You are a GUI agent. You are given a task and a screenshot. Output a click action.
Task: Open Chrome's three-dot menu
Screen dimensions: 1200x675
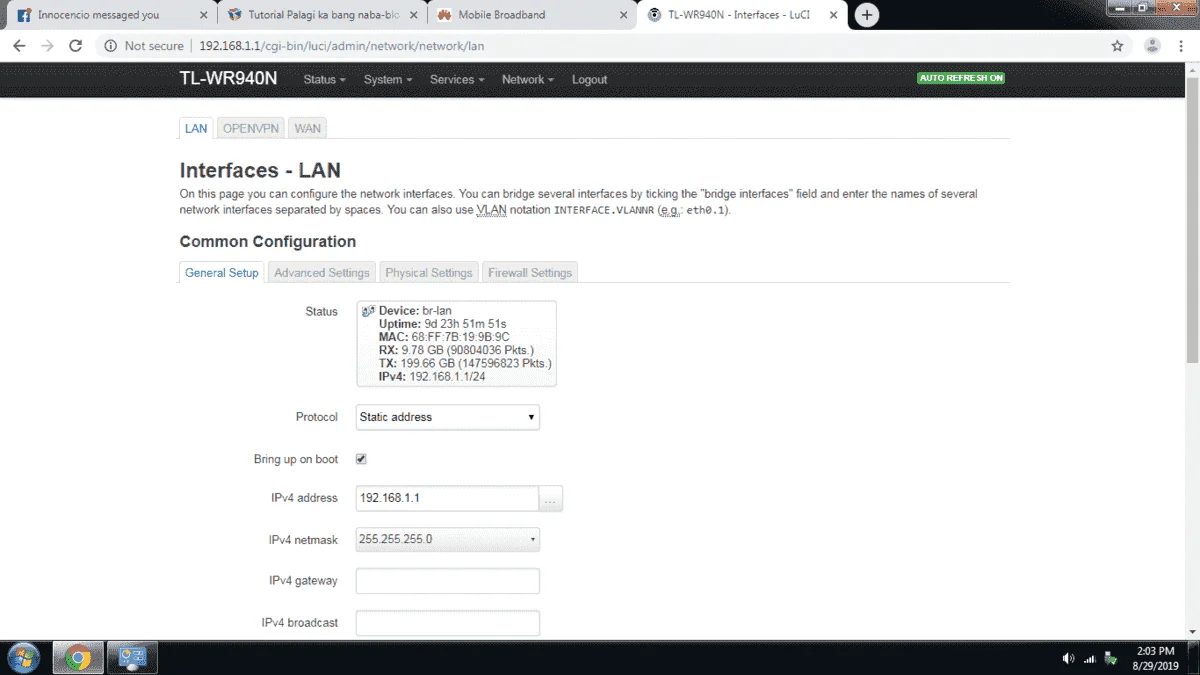pyautogui.click(x=1183, y=46)
